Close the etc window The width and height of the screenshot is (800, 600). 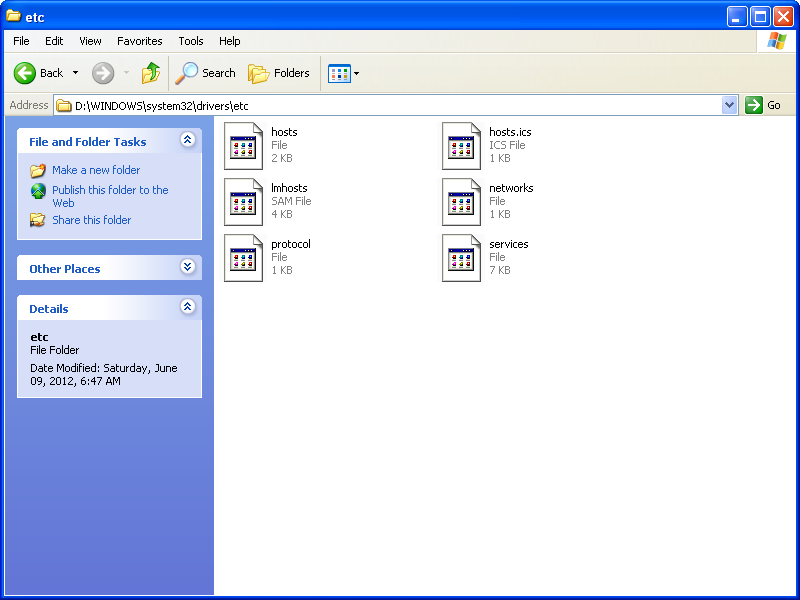pos(783,17)
